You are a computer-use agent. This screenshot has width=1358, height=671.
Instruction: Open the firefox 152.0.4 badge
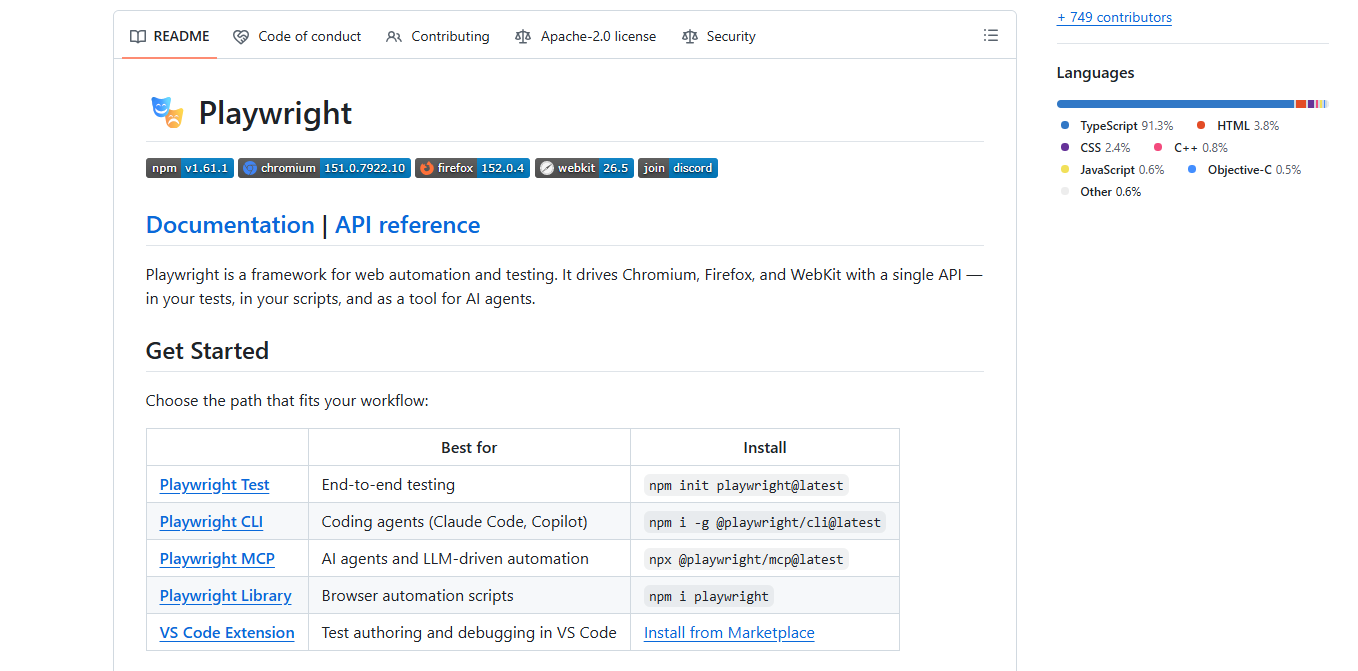(472, 168)
